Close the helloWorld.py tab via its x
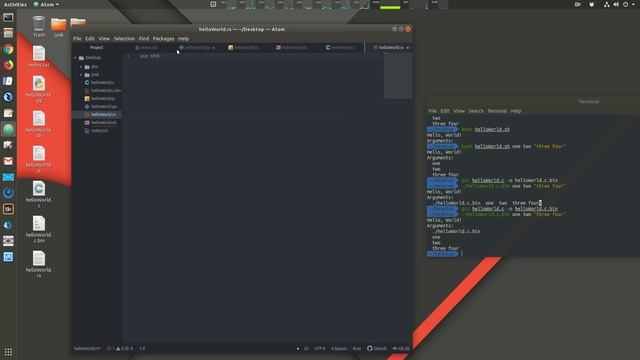Screen dimensions: 640x360 click(x=213, y=48)
